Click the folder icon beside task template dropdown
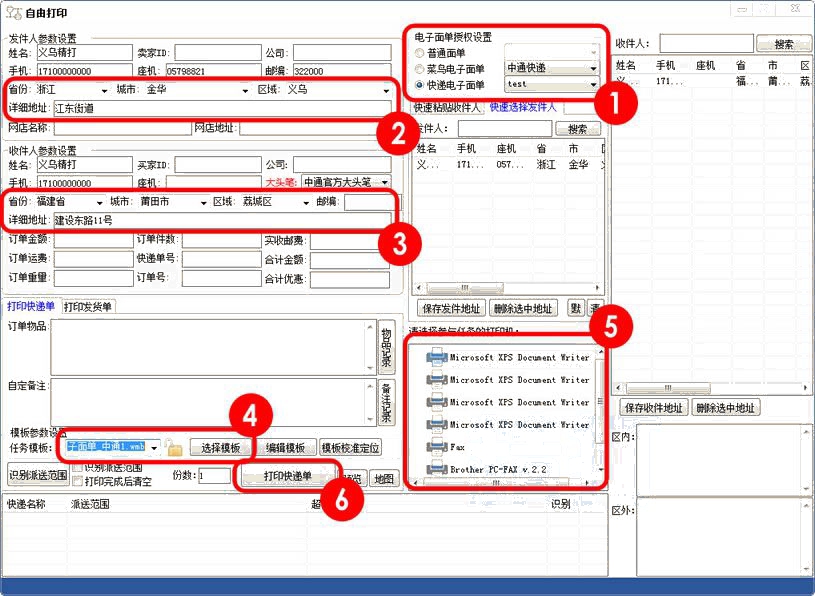This screenshot has width=815, height=596. [174, 449]
